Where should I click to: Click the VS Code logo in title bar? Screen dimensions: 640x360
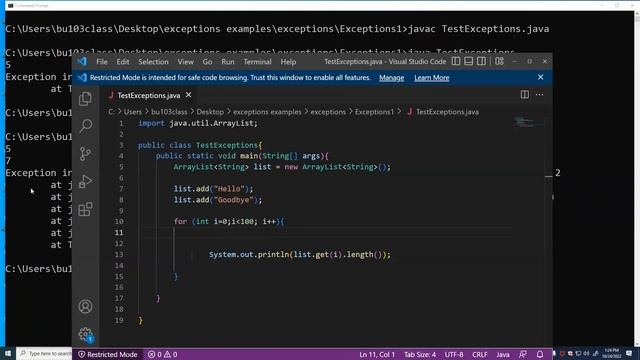(82, 62)
